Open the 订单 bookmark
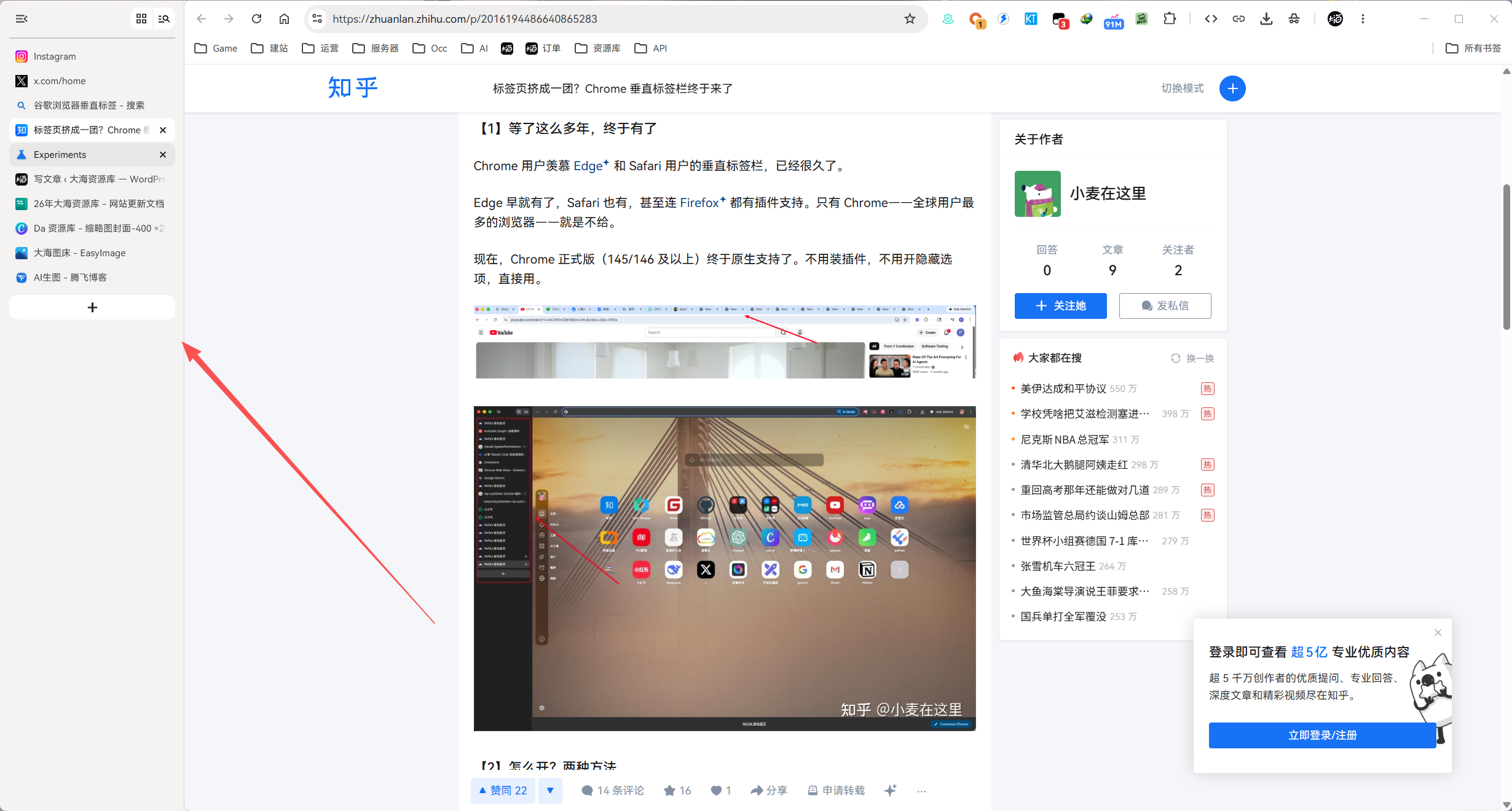1512x811 pixels. (x=543, y=49)
